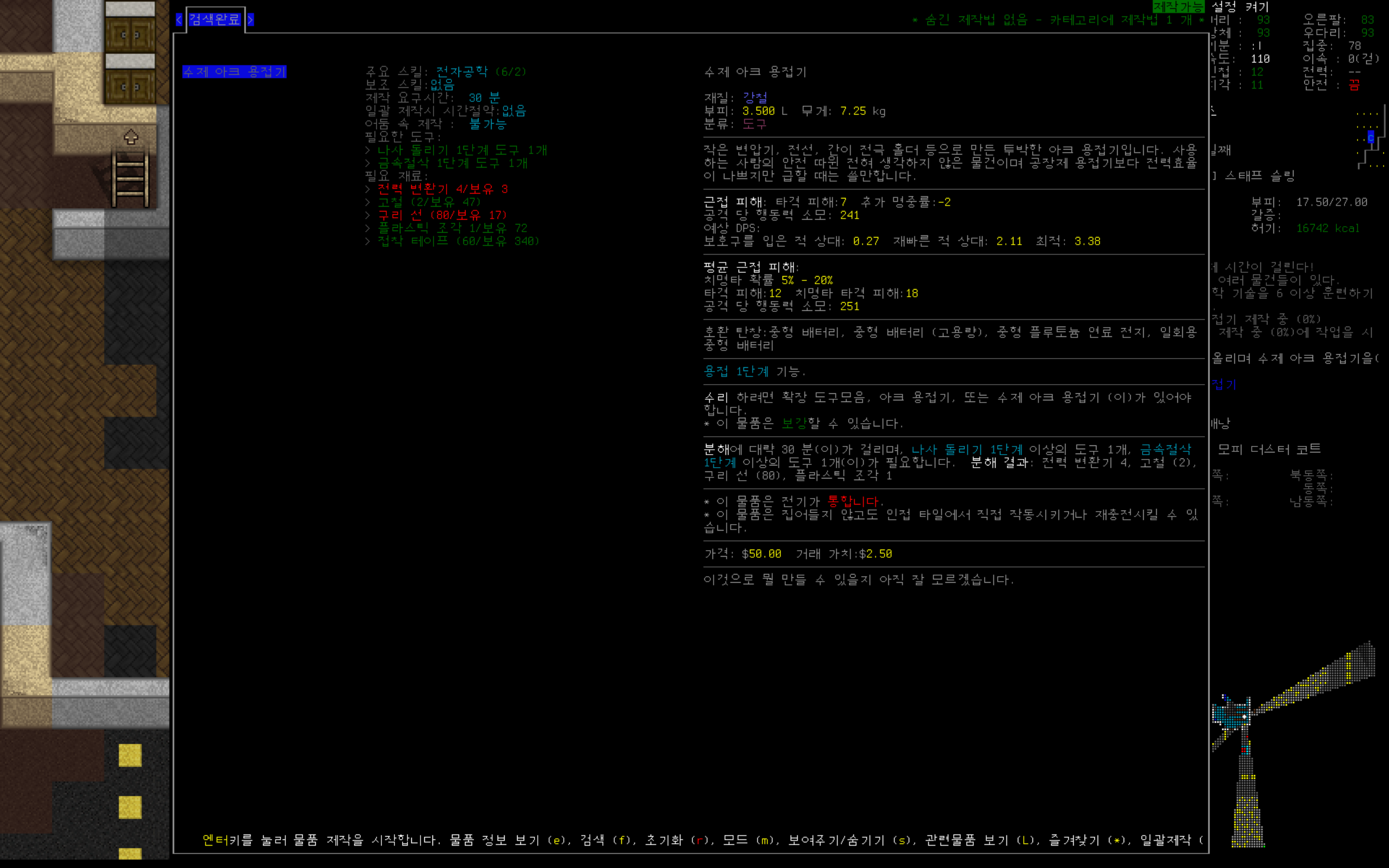Click the right arrow after 검색완료 tab

(251, 20)
